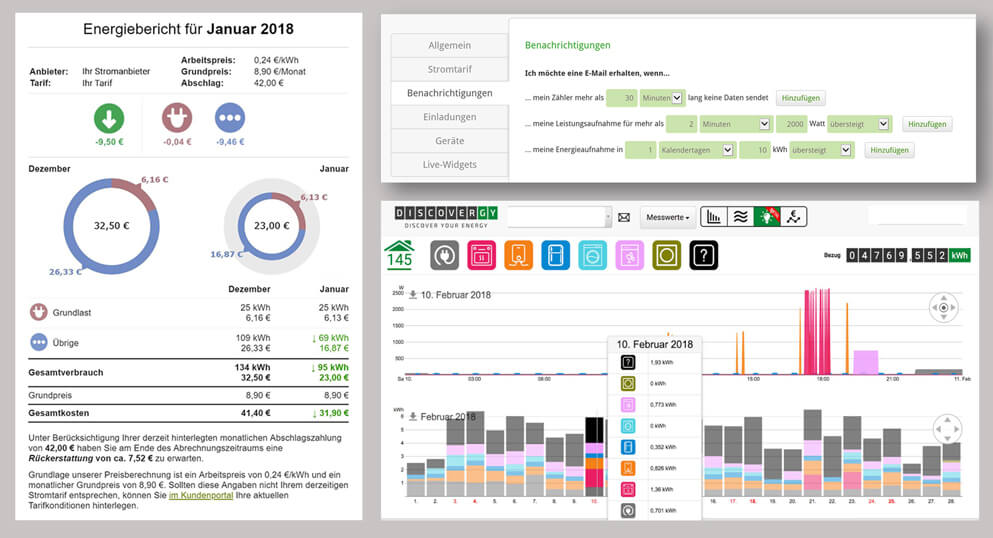
Task: Click the envelope mail icon
Action: click(x=624, y=217)
